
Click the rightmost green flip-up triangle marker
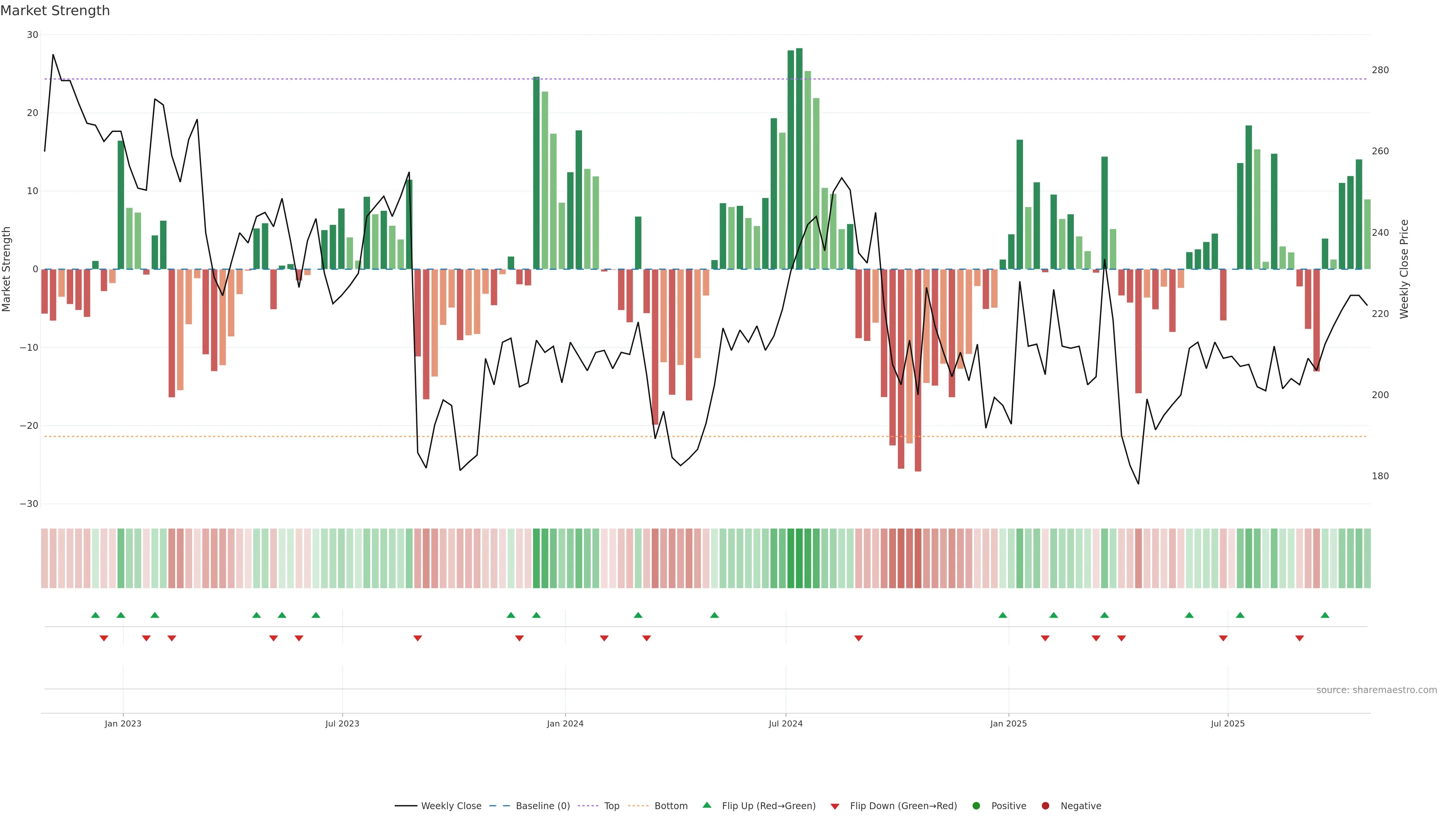click(1325, 615)
